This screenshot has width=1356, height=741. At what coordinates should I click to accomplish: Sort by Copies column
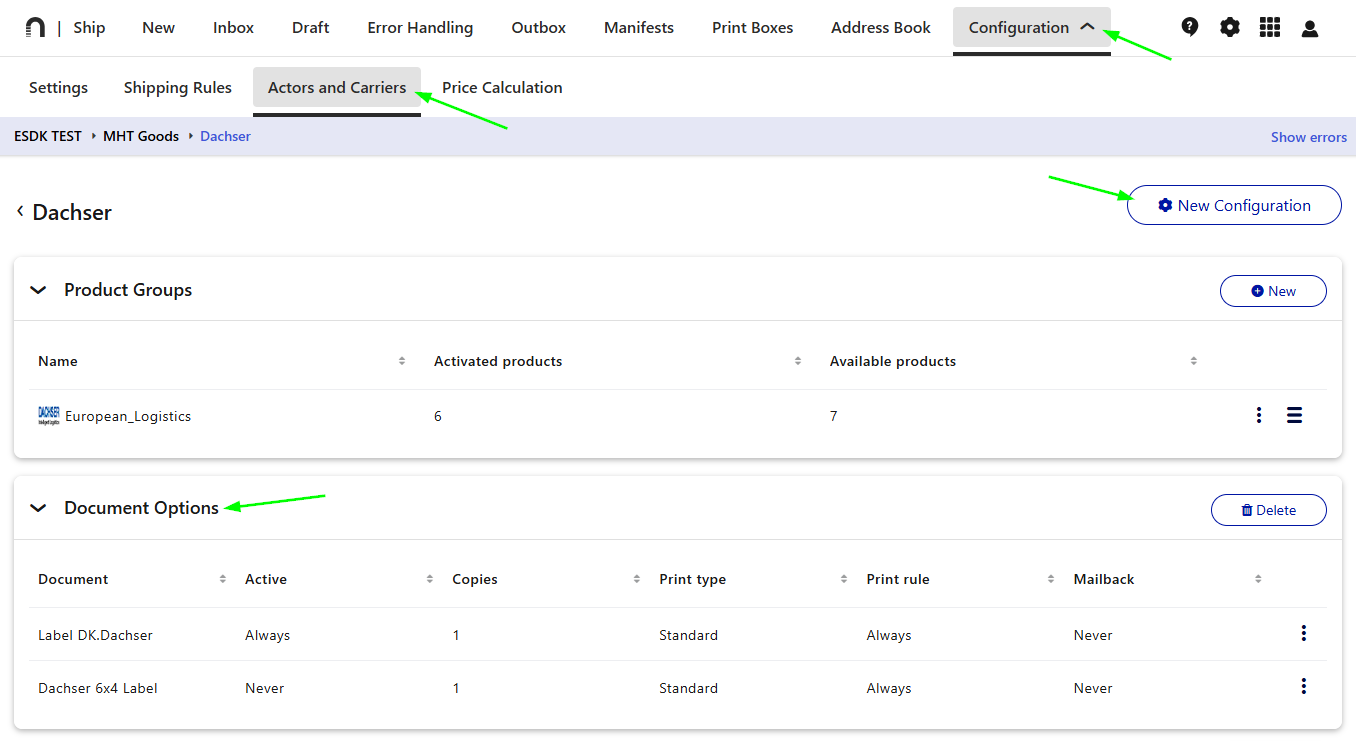pos(636,579)
